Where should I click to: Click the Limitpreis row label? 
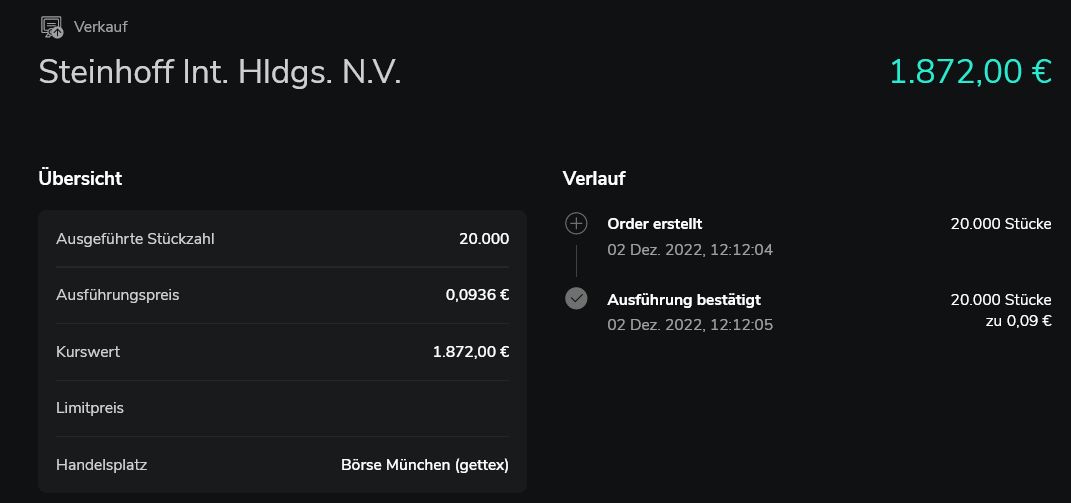coord(90,408)
